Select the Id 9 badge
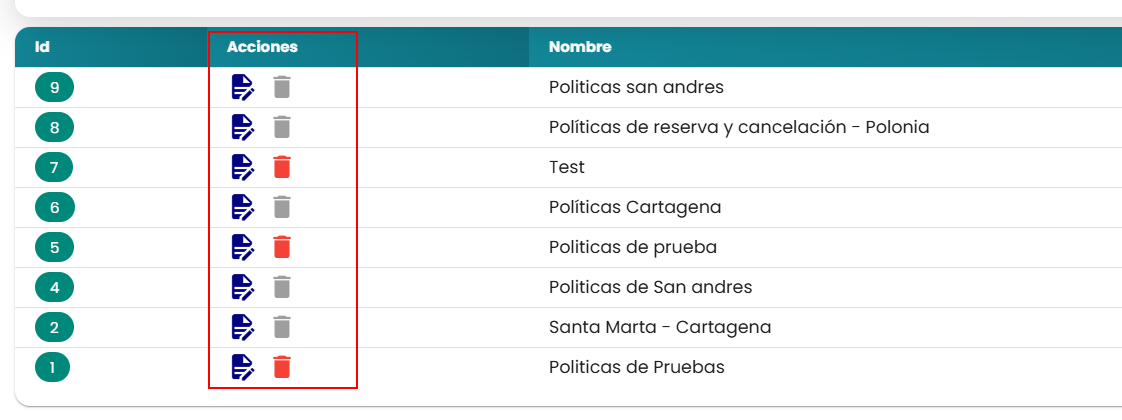This screenshot has height=420, width=1122. pos(54,87)
